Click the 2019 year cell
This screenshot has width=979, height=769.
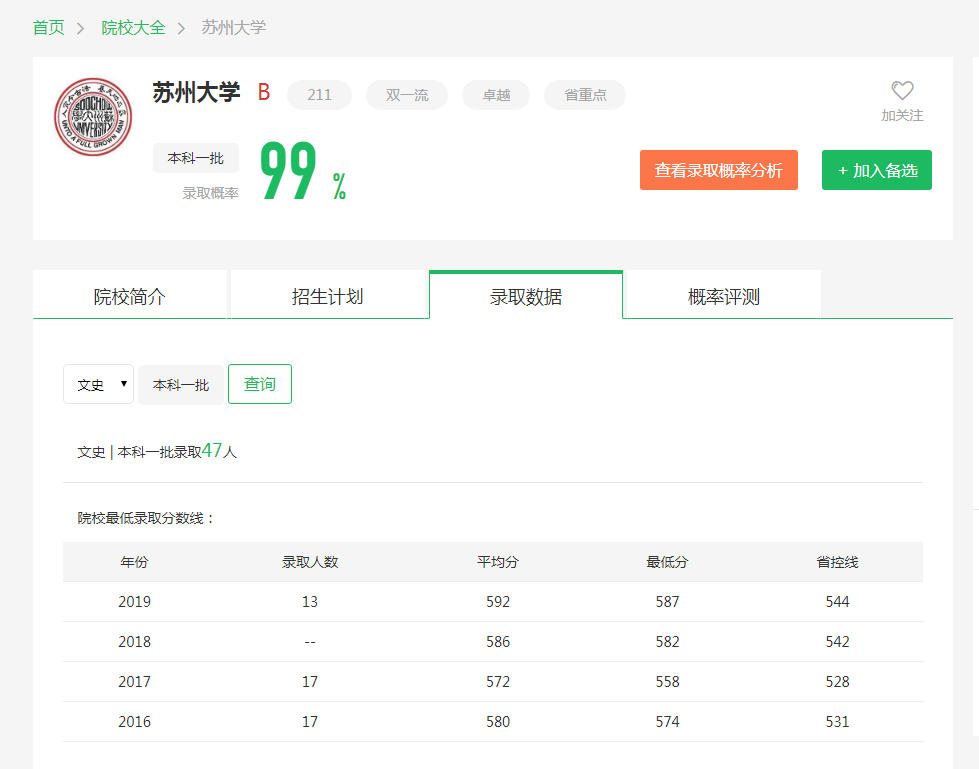[134, 602]
